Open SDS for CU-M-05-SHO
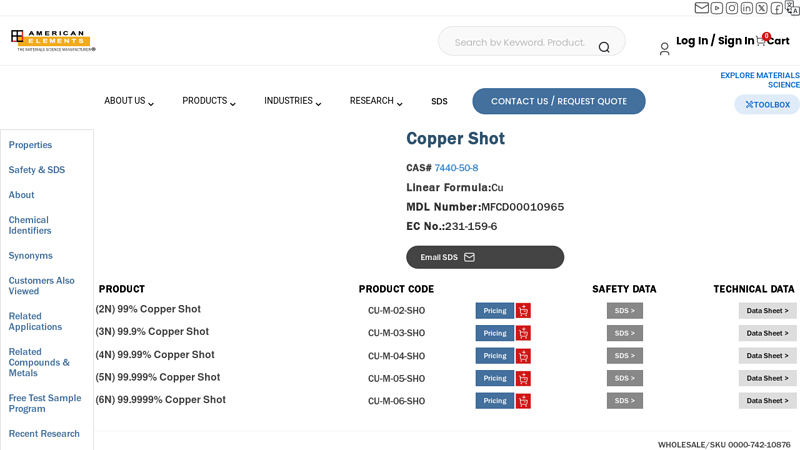The image size is (800, 450). pos(624,378)
